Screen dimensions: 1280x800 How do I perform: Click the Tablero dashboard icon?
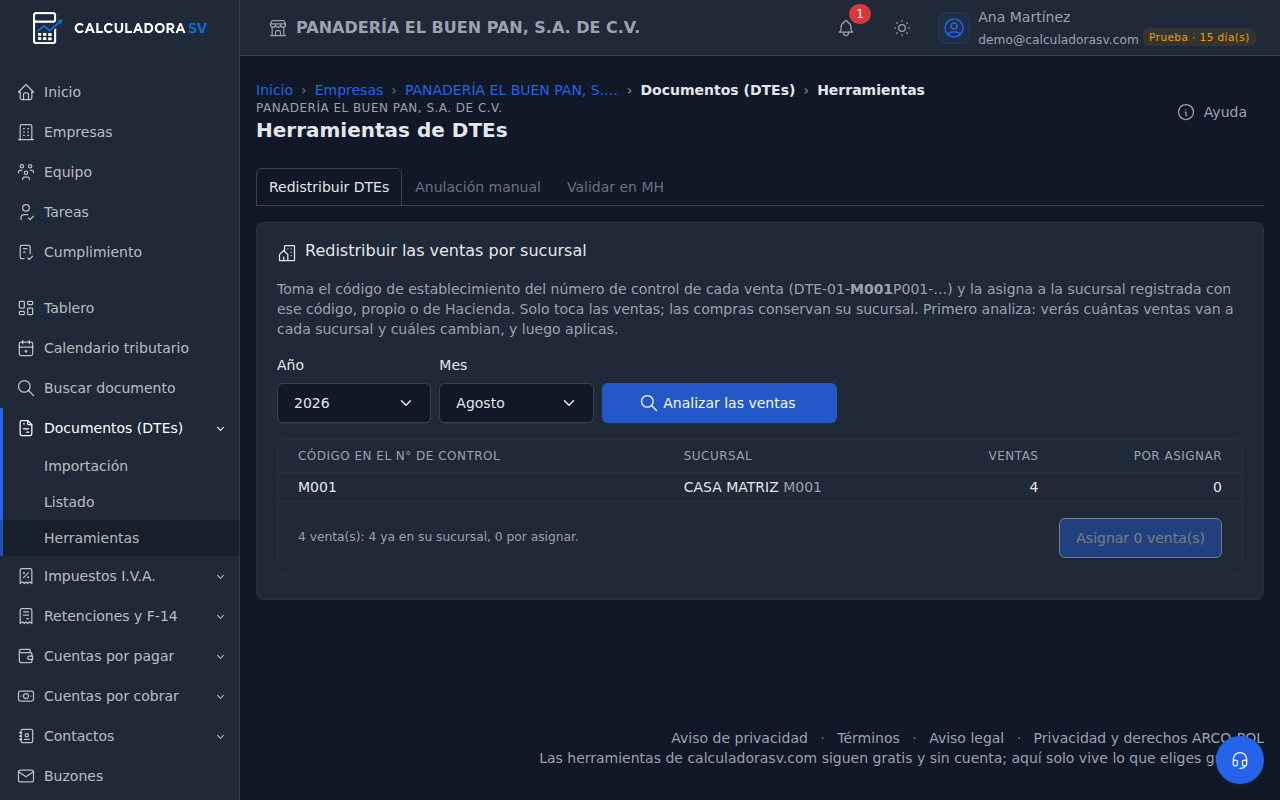coord(27,308)
